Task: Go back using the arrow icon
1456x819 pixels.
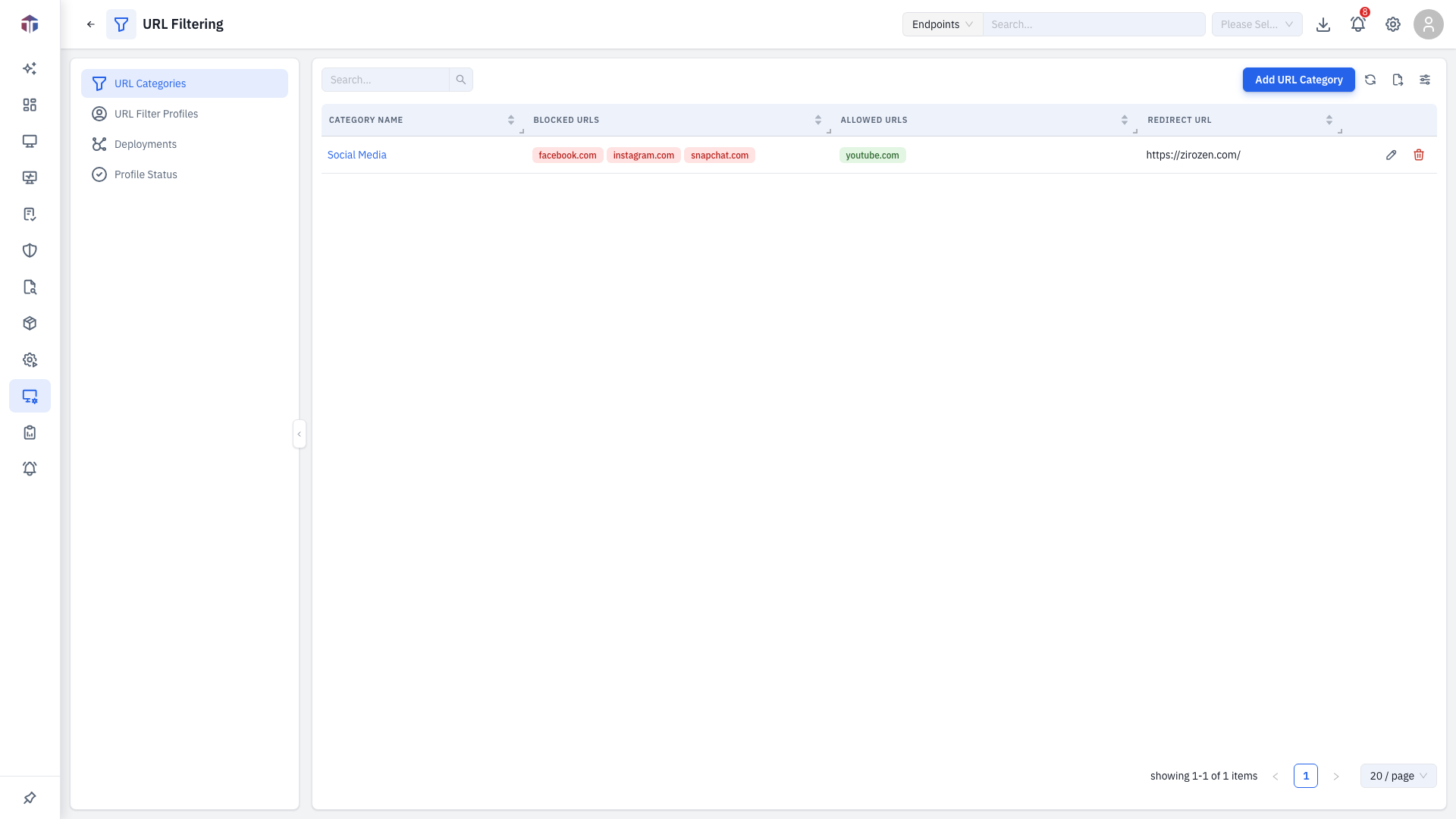Action: tap(91, 24)
